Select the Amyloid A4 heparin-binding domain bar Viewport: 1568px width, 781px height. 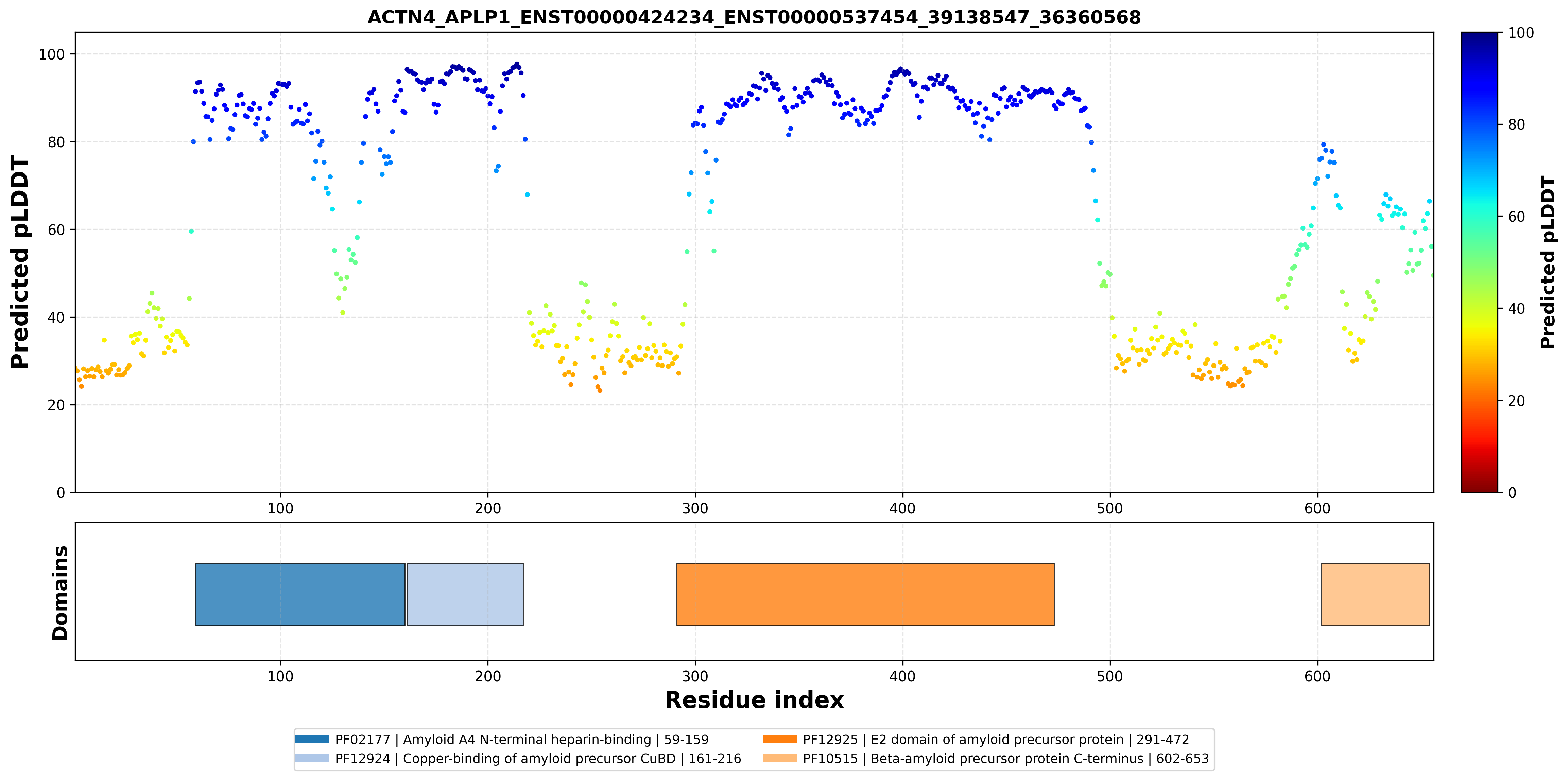pos(300,594)
